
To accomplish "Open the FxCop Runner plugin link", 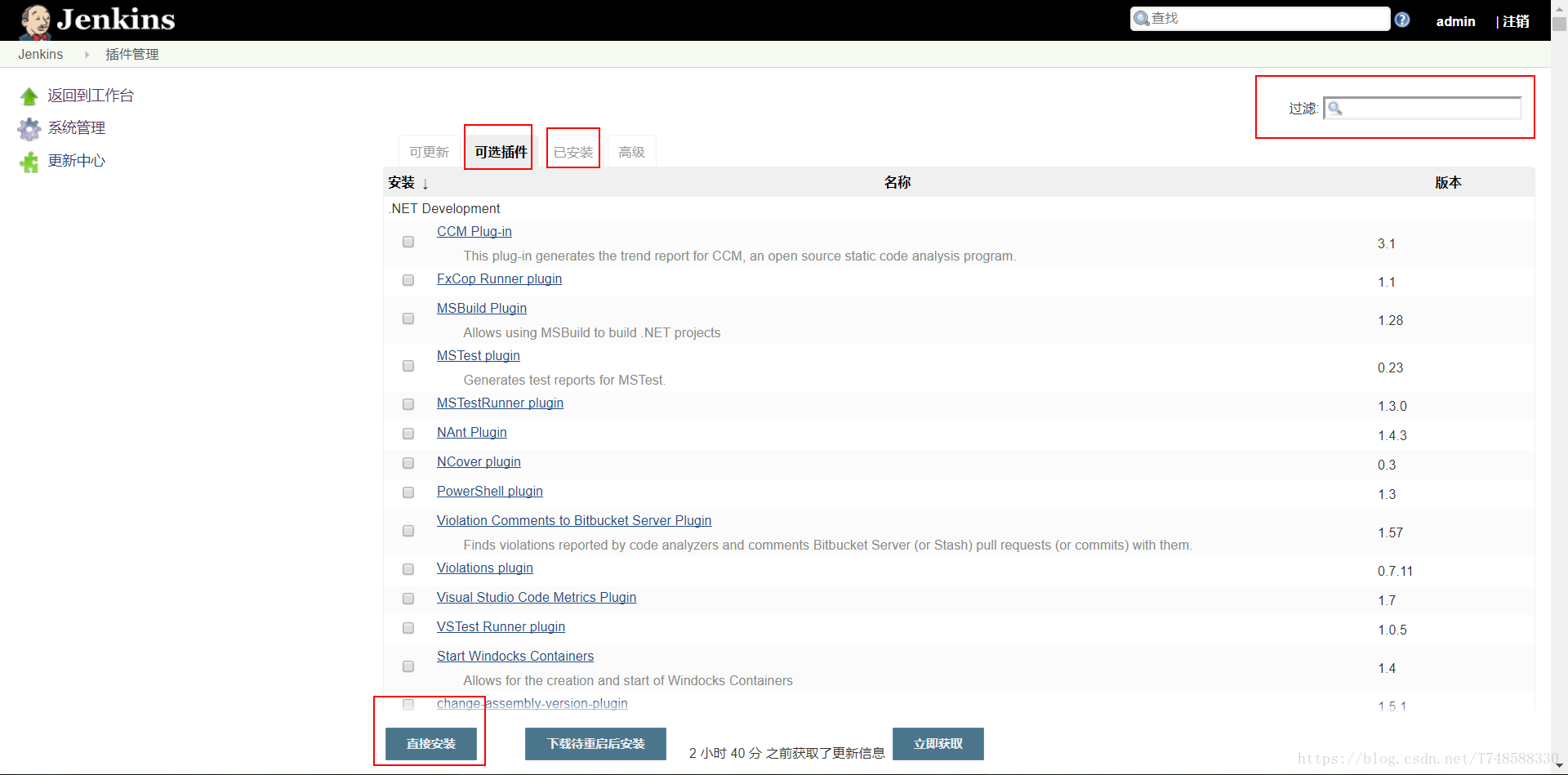I will point(500,279).
